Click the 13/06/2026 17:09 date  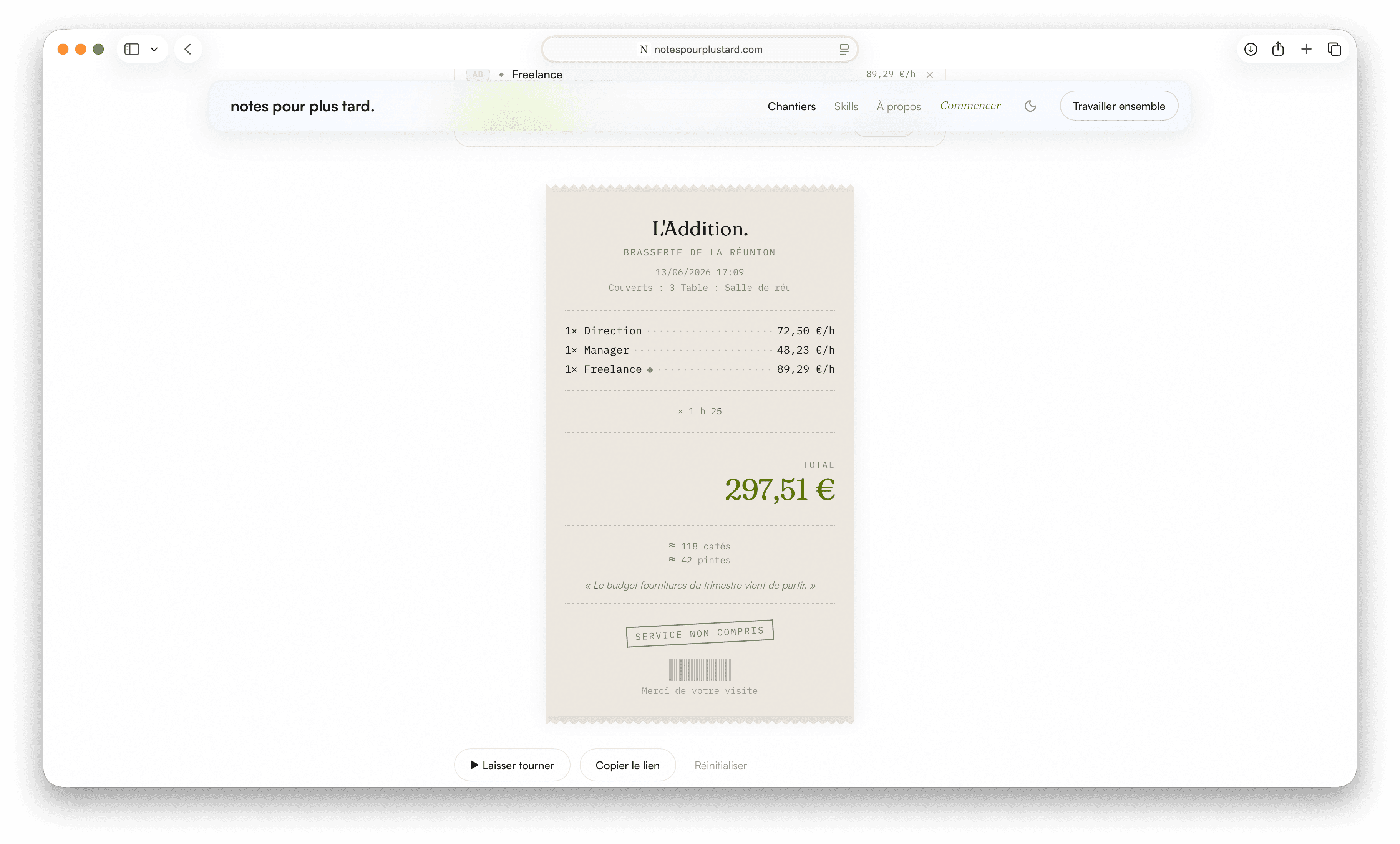tap(700, 272)
